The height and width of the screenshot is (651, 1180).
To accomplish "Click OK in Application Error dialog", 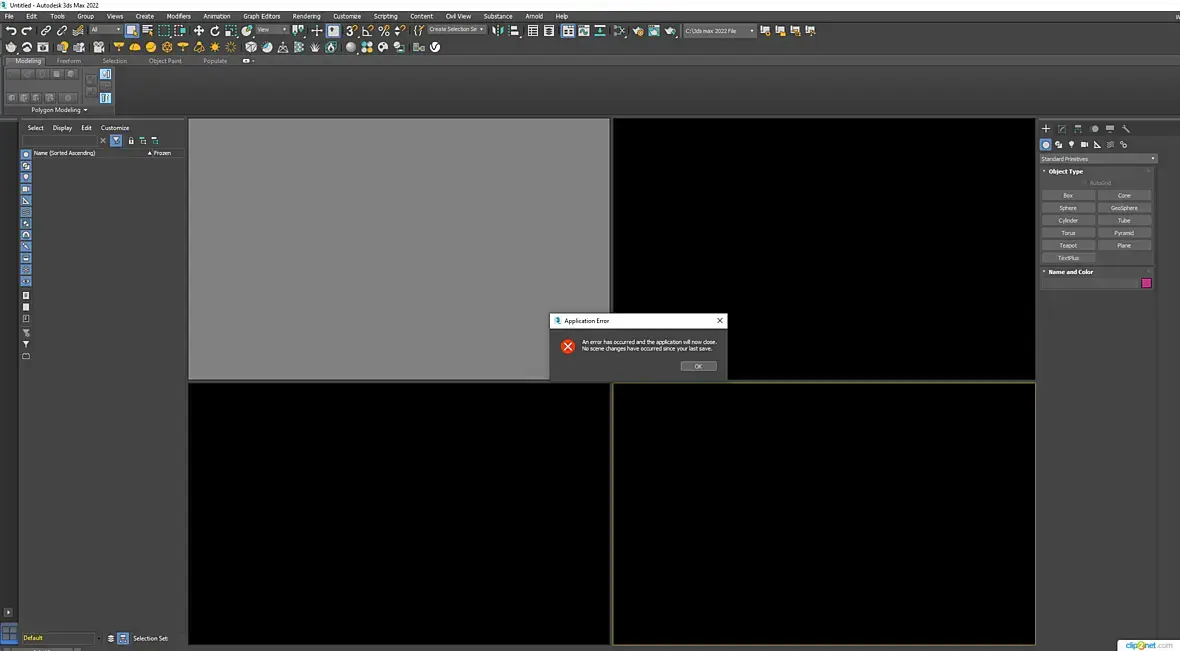I will pos(698,367).
